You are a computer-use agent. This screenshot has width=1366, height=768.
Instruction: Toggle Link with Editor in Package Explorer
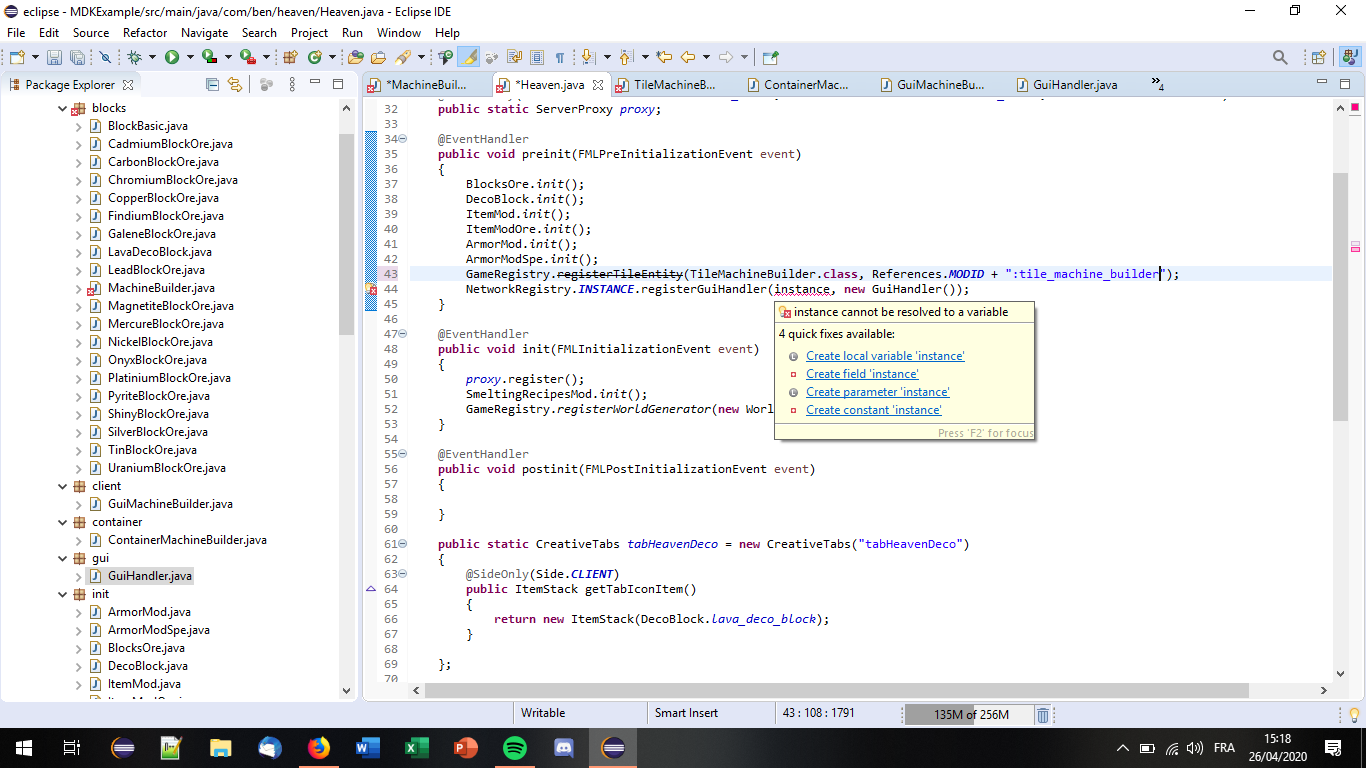pyautogui.click(x=235, y=85)
